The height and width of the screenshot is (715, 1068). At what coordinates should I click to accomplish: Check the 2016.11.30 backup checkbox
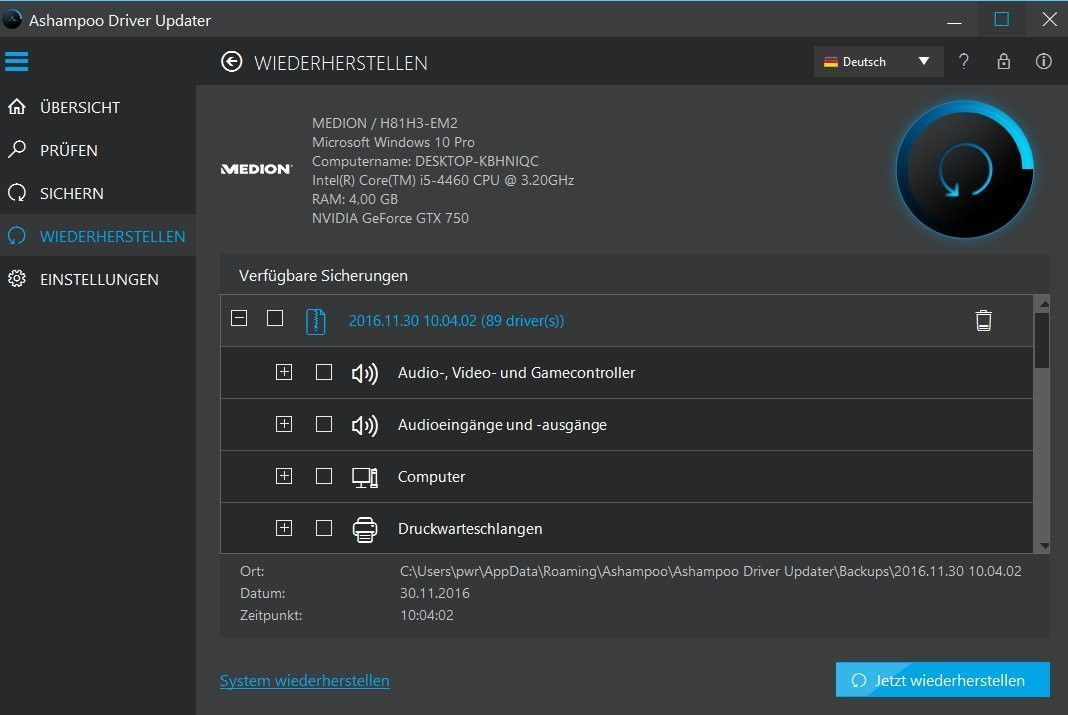[275, 319]
